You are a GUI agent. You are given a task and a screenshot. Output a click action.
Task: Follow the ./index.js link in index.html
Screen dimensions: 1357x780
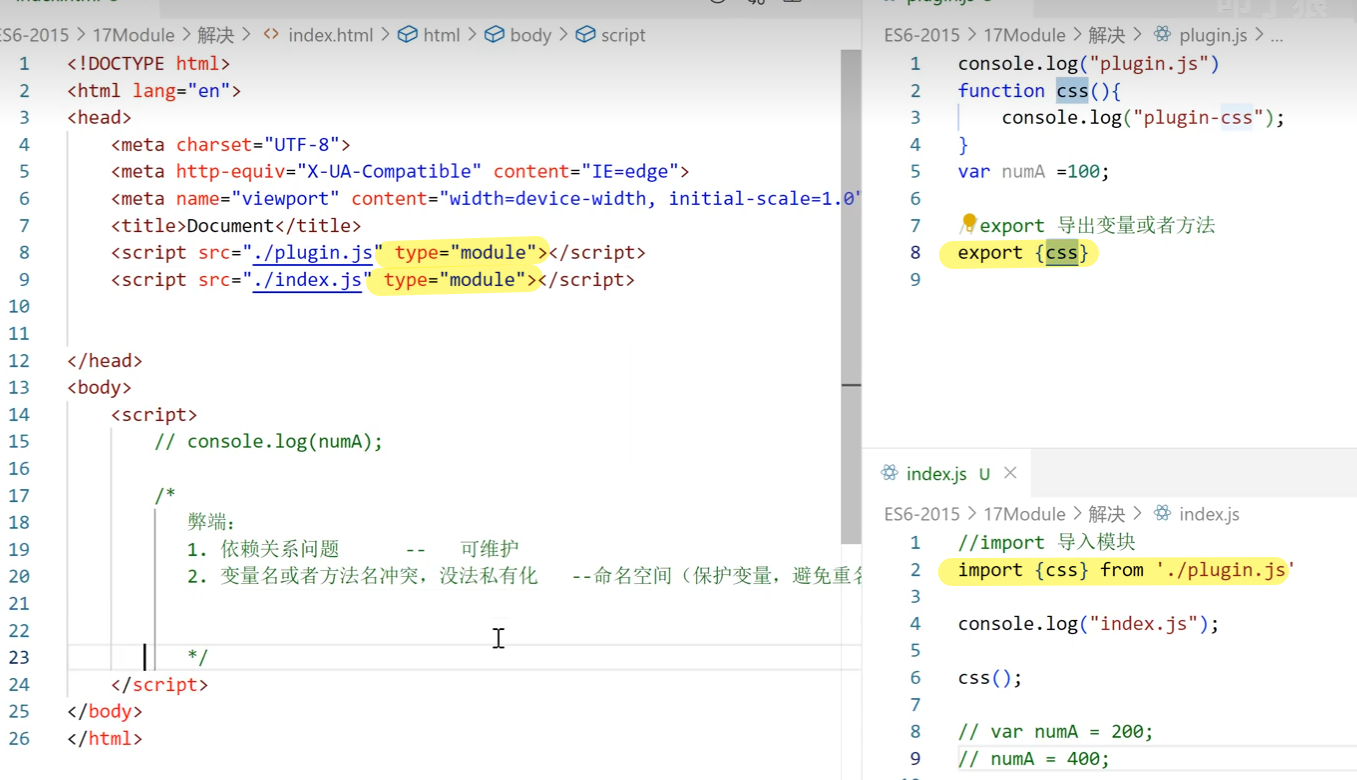pos(307,280)
